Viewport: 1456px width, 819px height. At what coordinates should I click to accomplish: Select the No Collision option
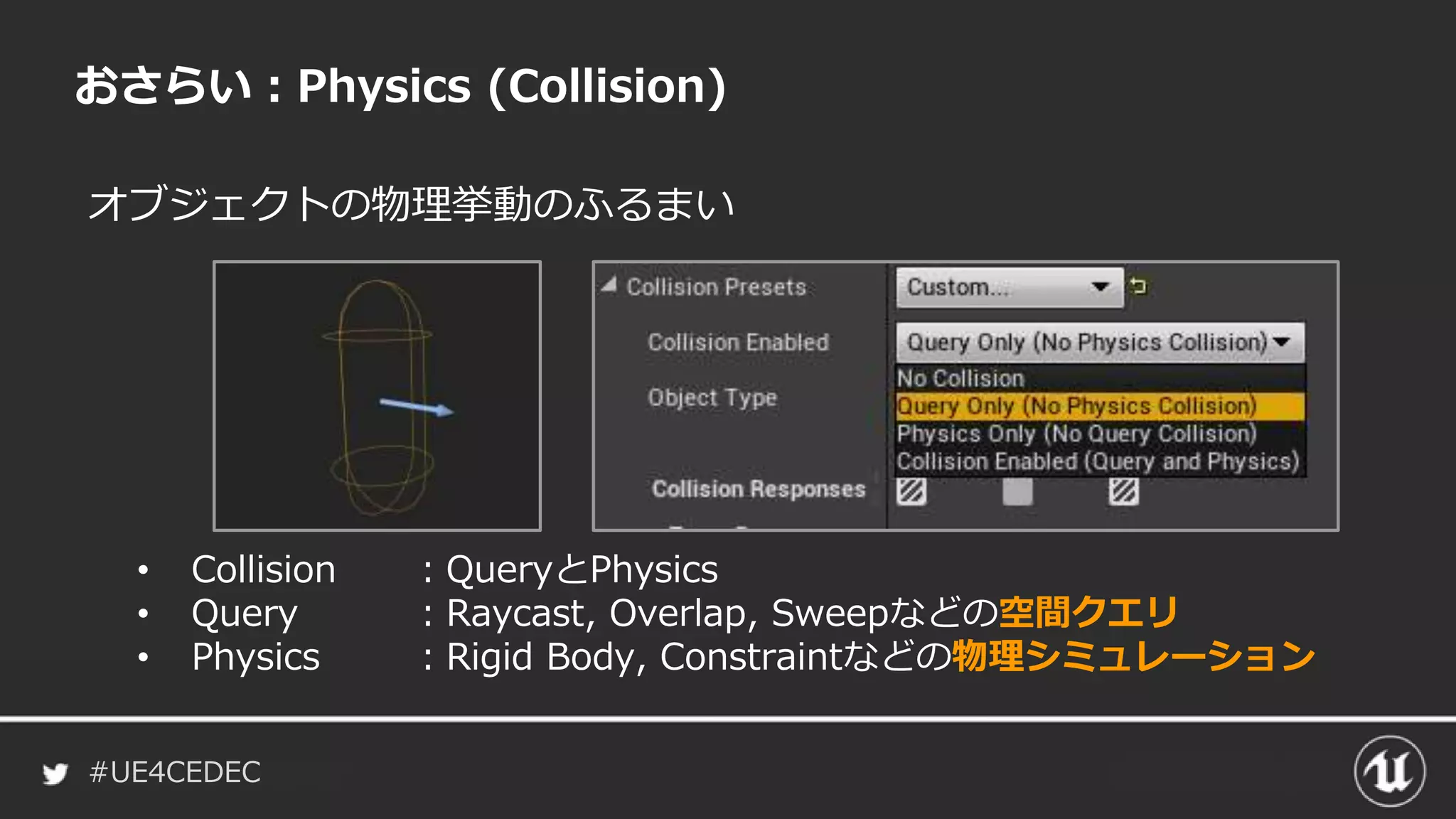(x=1100, y=378)
